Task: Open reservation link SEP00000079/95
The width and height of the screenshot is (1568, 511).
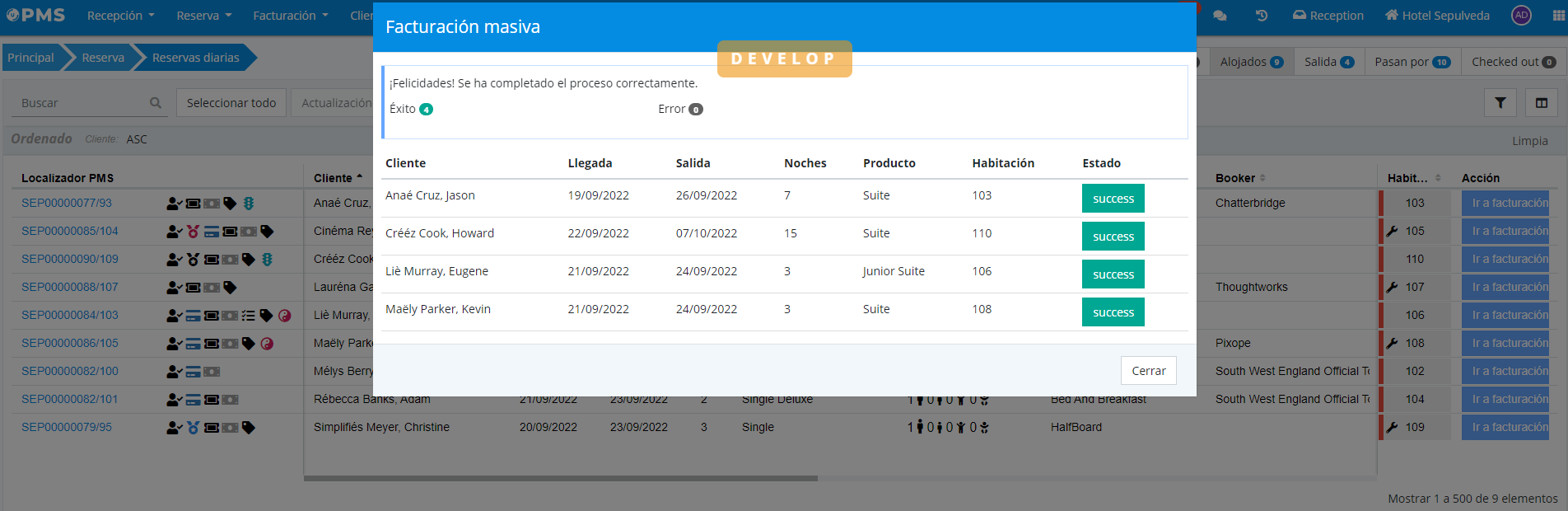Action: 67,427
